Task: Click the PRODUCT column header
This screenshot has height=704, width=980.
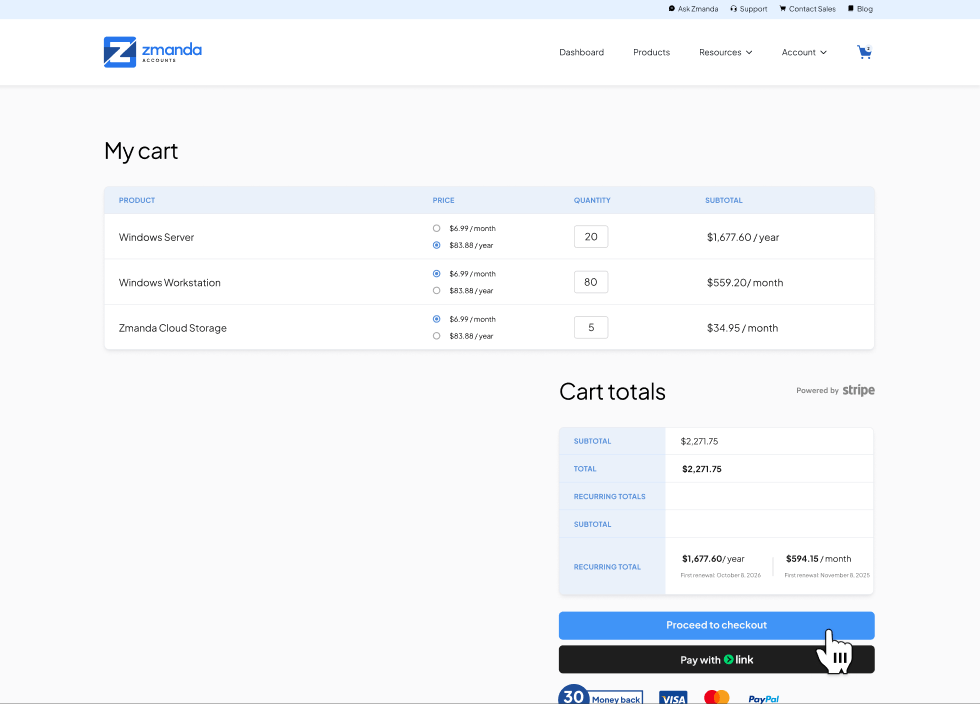Action: pyautogui.click(x=137, y=201)
